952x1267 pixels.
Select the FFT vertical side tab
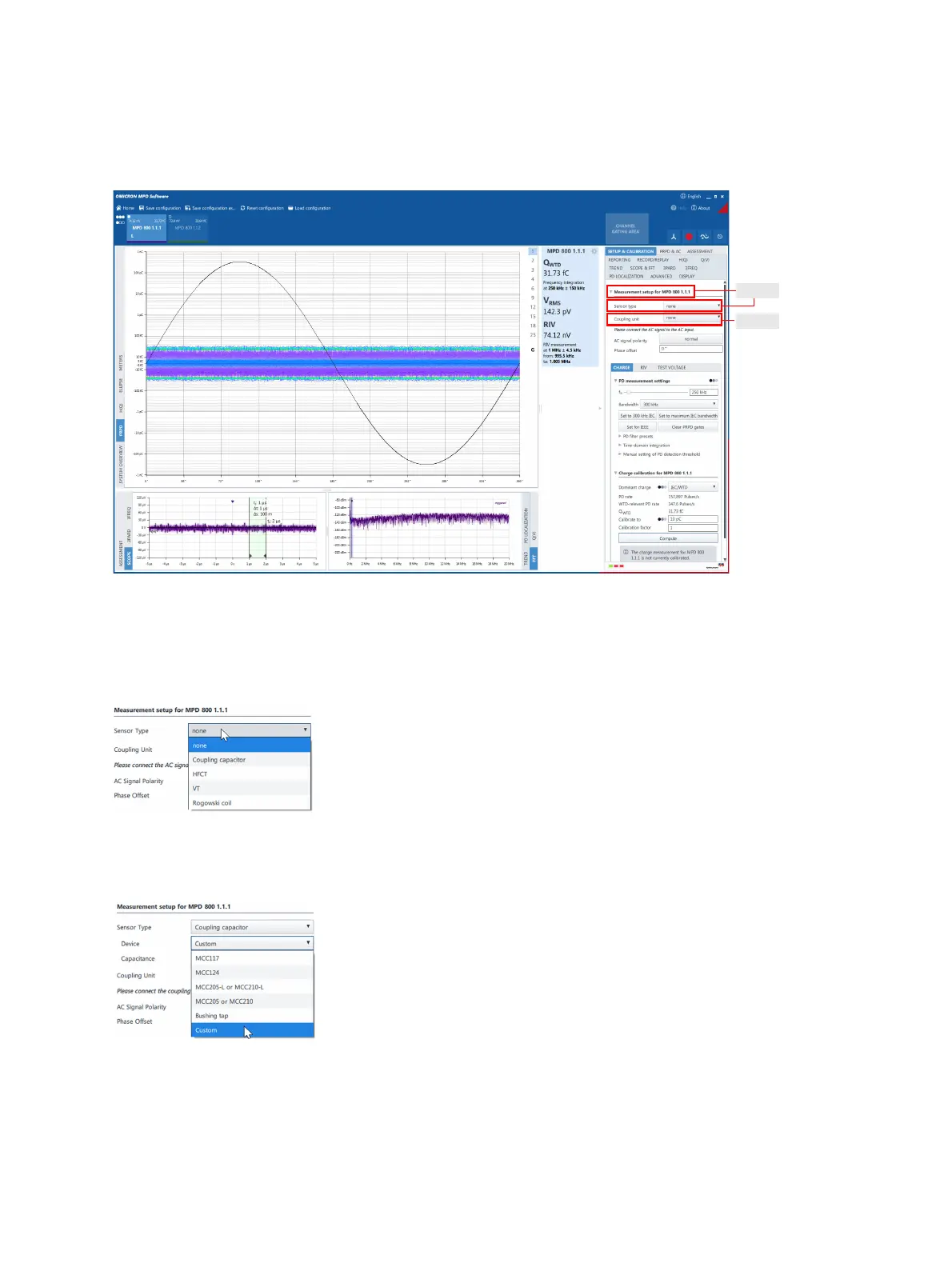pyautogui.click(x=534, y=557)
